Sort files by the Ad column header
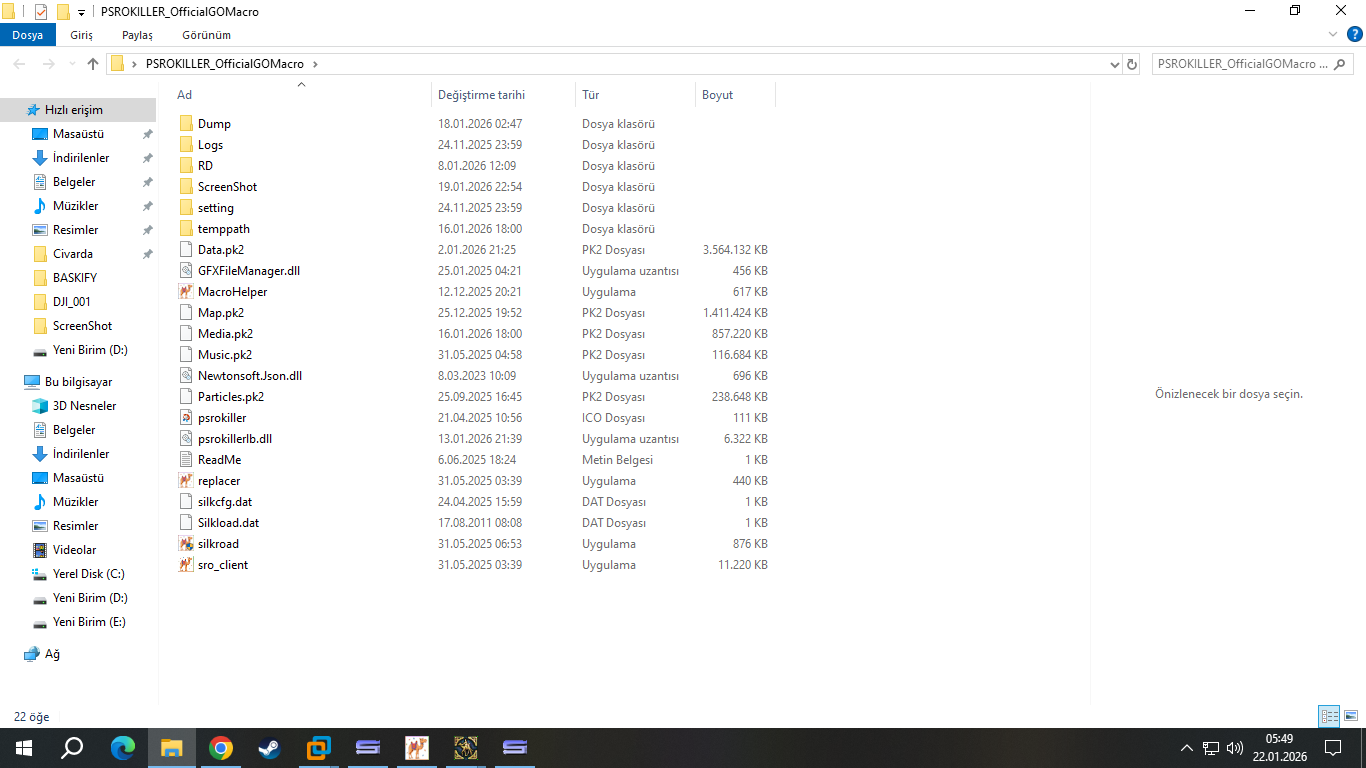Viewport: 1366px width, 768px height. (x=300, y=95)
